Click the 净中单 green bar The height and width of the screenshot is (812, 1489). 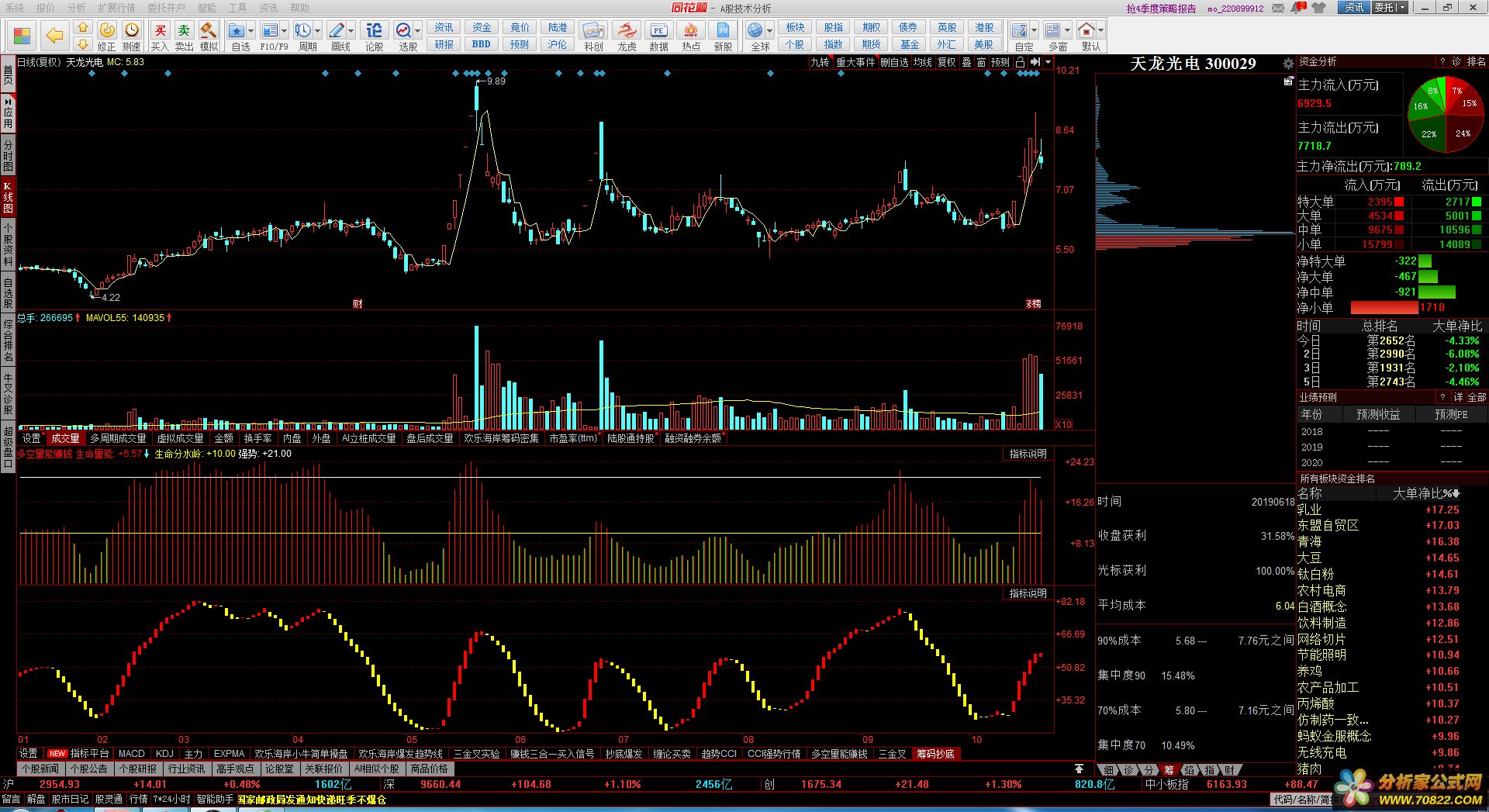point(1437,292)
